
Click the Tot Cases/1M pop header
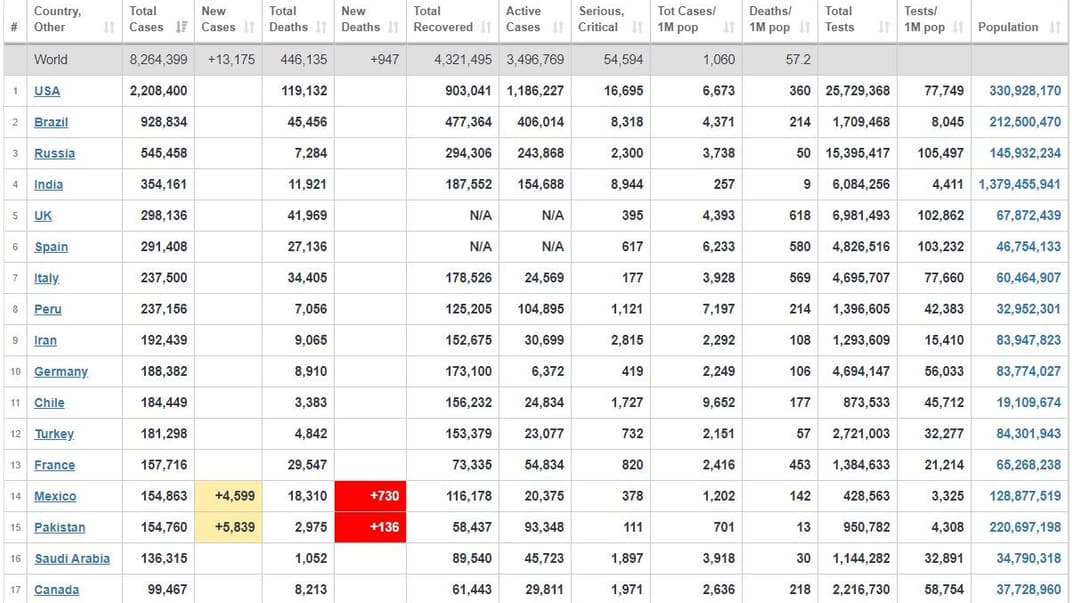click(x=686, y=19)
